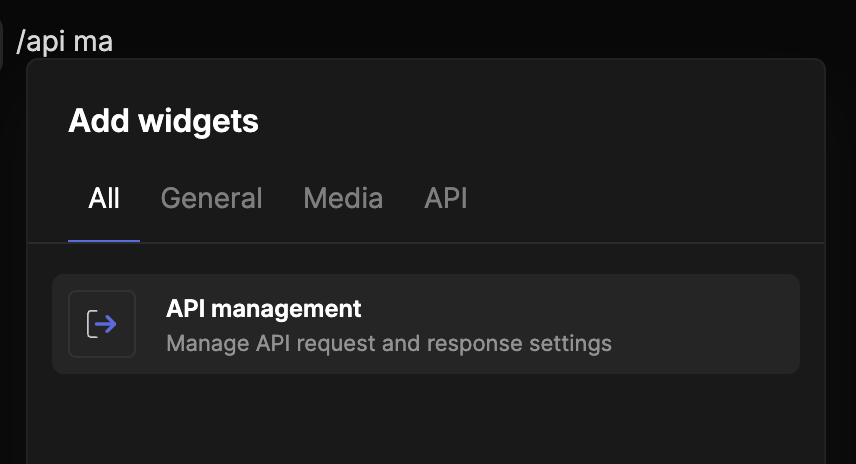This screenshot has height=464, width=856.
Task: Click the word "management" in the result title
Action: click(286, 310)
